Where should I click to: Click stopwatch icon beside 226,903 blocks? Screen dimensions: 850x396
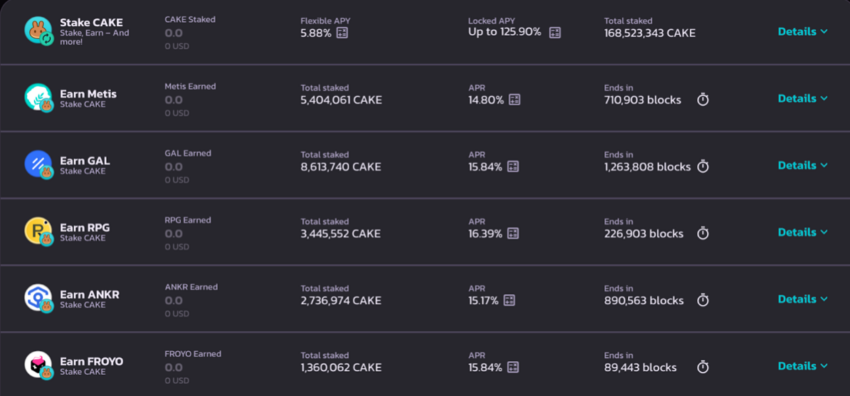703,233
